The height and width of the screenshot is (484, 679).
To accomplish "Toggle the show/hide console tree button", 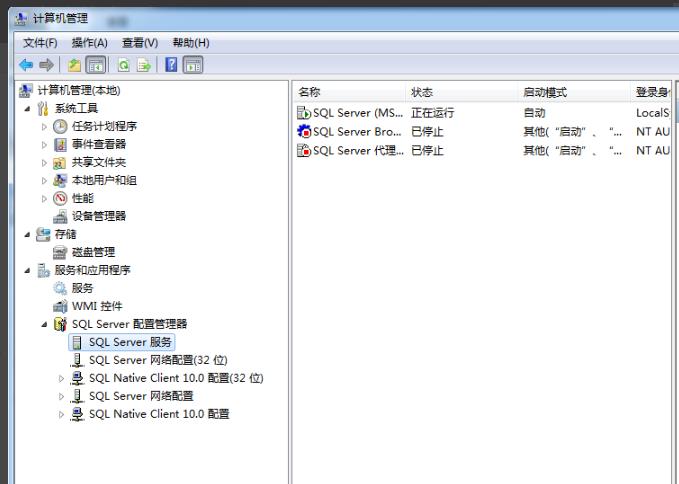I will tap(96, 65).
